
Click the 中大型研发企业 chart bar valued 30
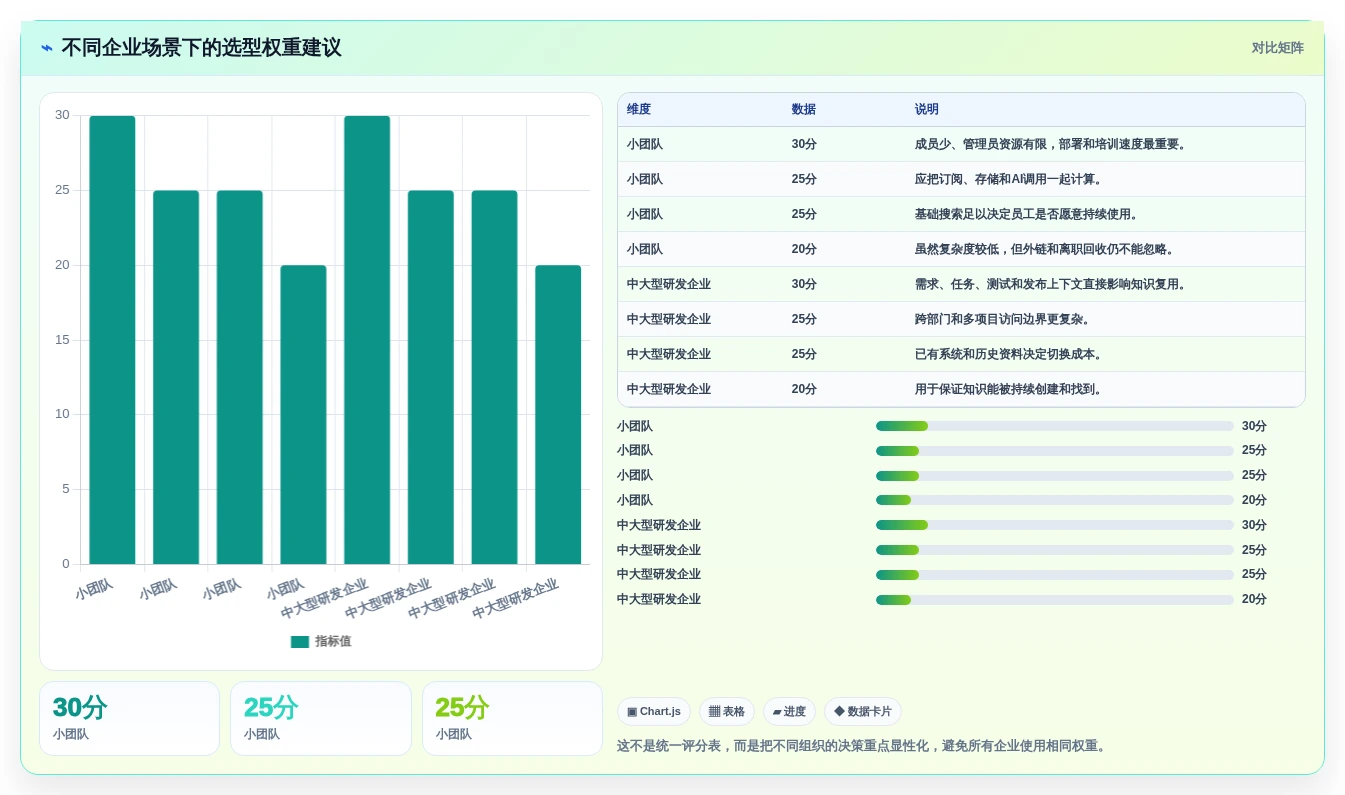[367, 340]
